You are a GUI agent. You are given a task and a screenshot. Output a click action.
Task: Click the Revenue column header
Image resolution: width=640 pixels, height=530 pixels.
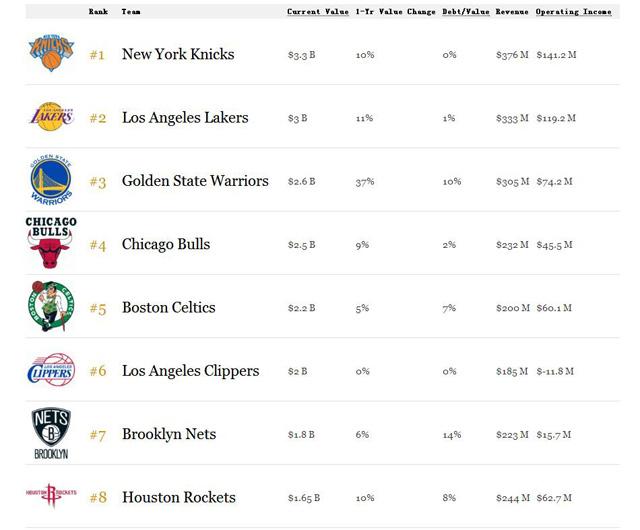tap(513, 12)
